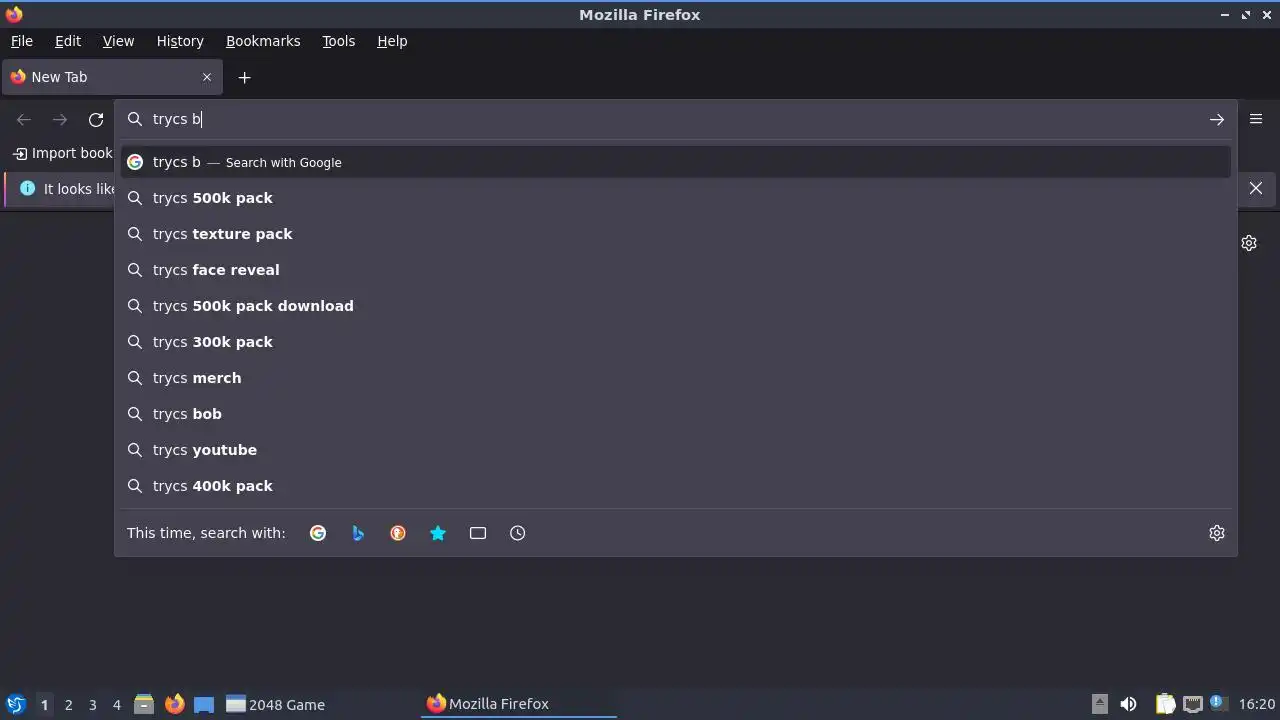Pick suggestion 'trycs 400k pack'
This screenshot has width=1280, height=720.
(x=675, y=486)
